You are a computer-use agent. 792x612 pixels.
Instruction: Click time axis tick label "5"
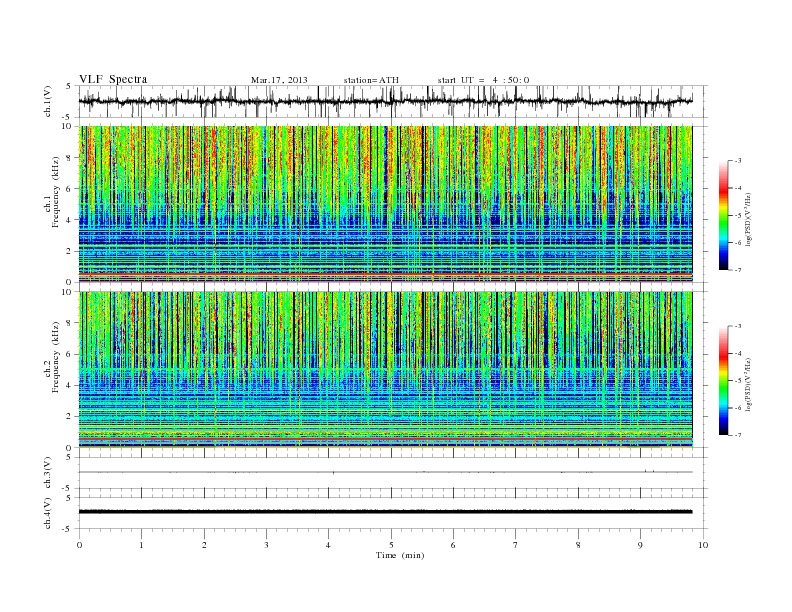point(391,545)
